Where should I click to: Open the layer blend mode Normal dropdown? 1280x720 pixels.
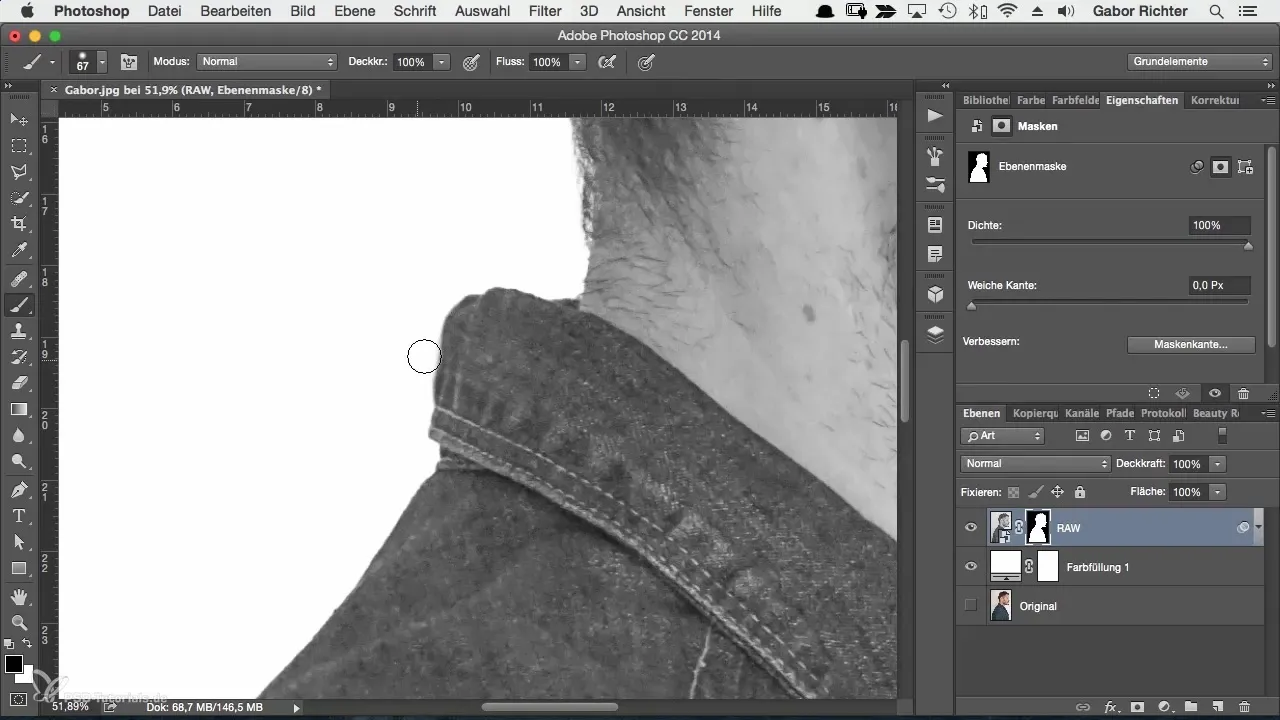(x=1035, y=464)
